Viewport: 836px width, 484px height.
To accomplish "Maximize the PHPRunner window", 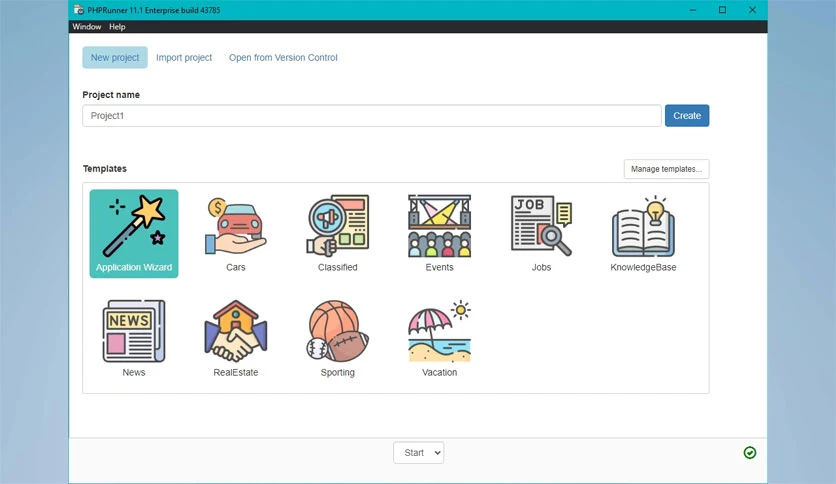I will pos(722,10).
